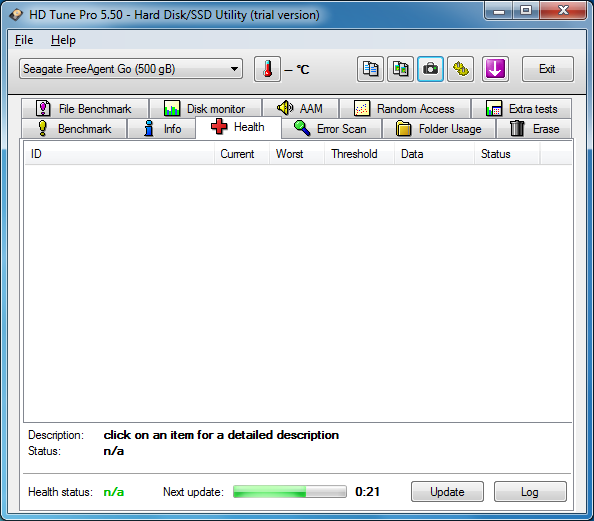Open the File menu
This screenshot has width=594, height=521.
coord(24,40)
